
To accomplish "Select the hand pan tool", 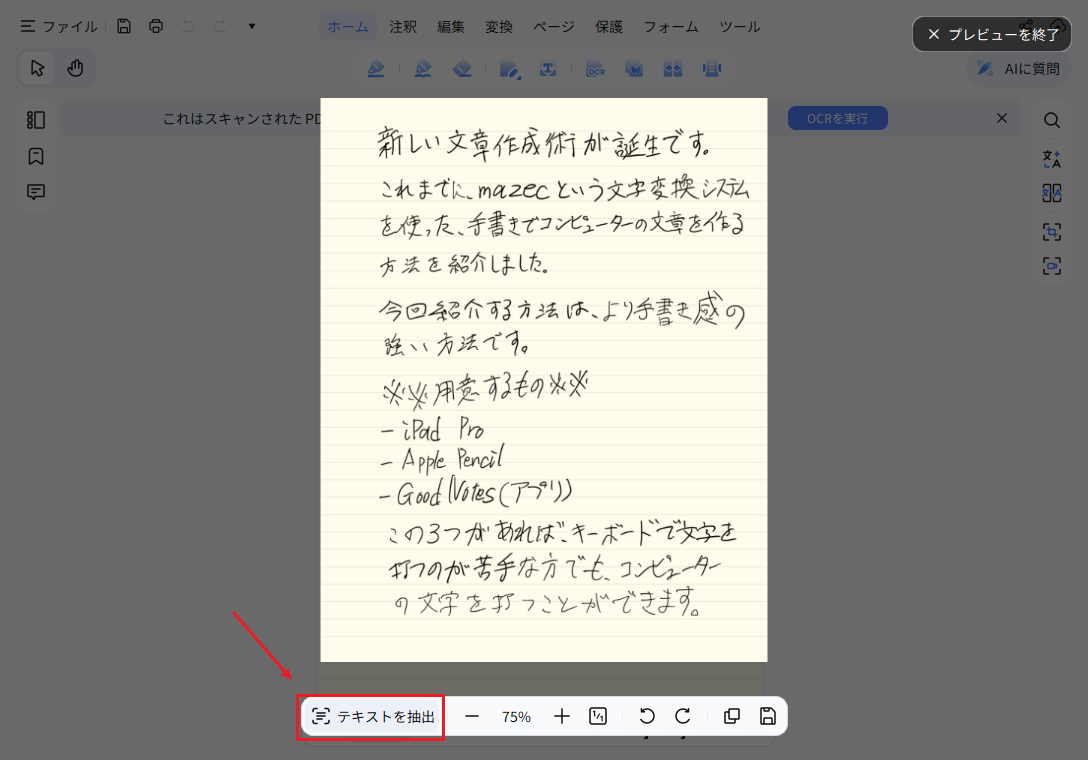I will 75,68.
